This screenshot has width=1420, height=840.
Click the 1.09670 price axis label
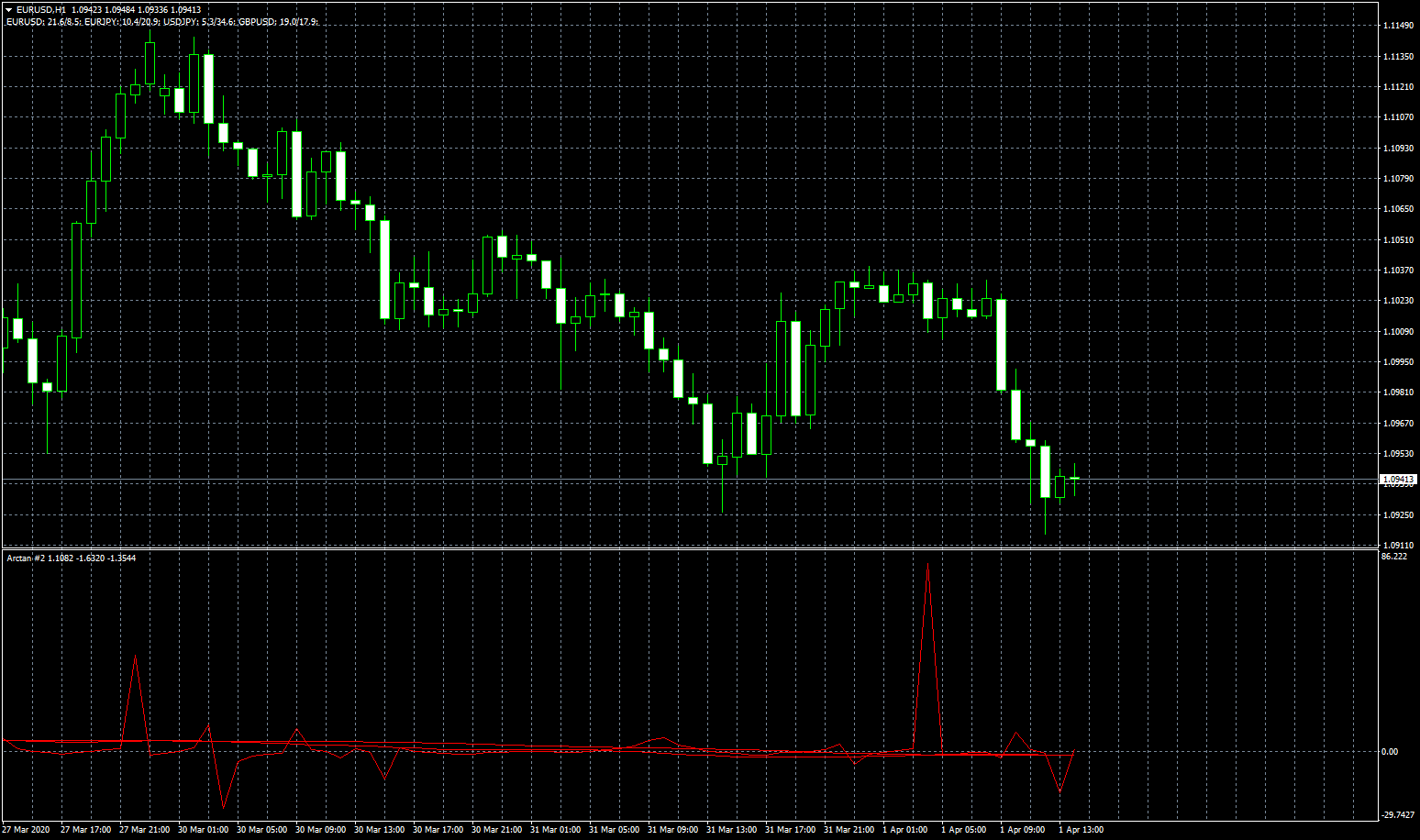[x=1398, y=424]
